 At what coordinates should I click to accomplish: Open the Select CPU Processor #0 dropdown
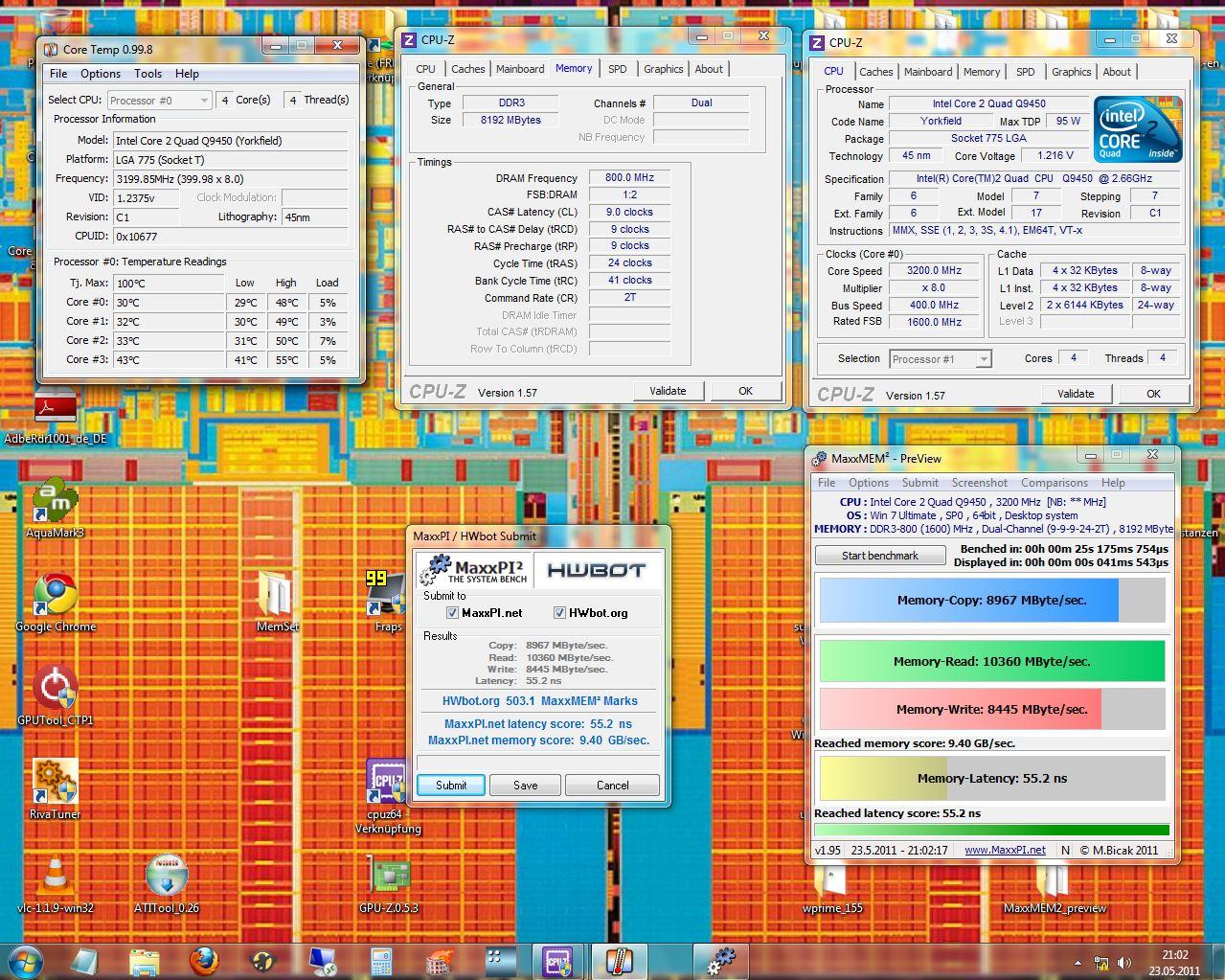coord(158,100)
